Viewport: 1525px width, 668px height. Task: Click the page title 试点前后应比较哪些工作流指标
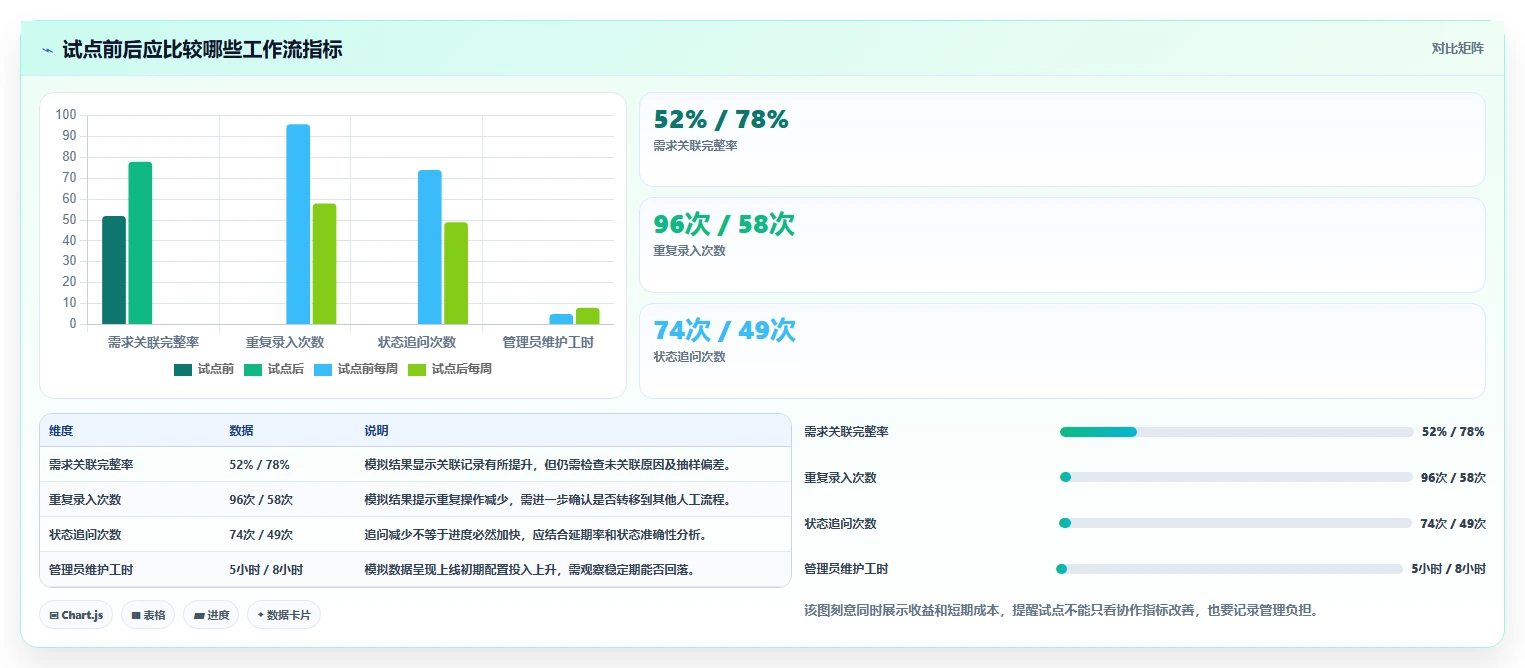[x=202, y=49]
